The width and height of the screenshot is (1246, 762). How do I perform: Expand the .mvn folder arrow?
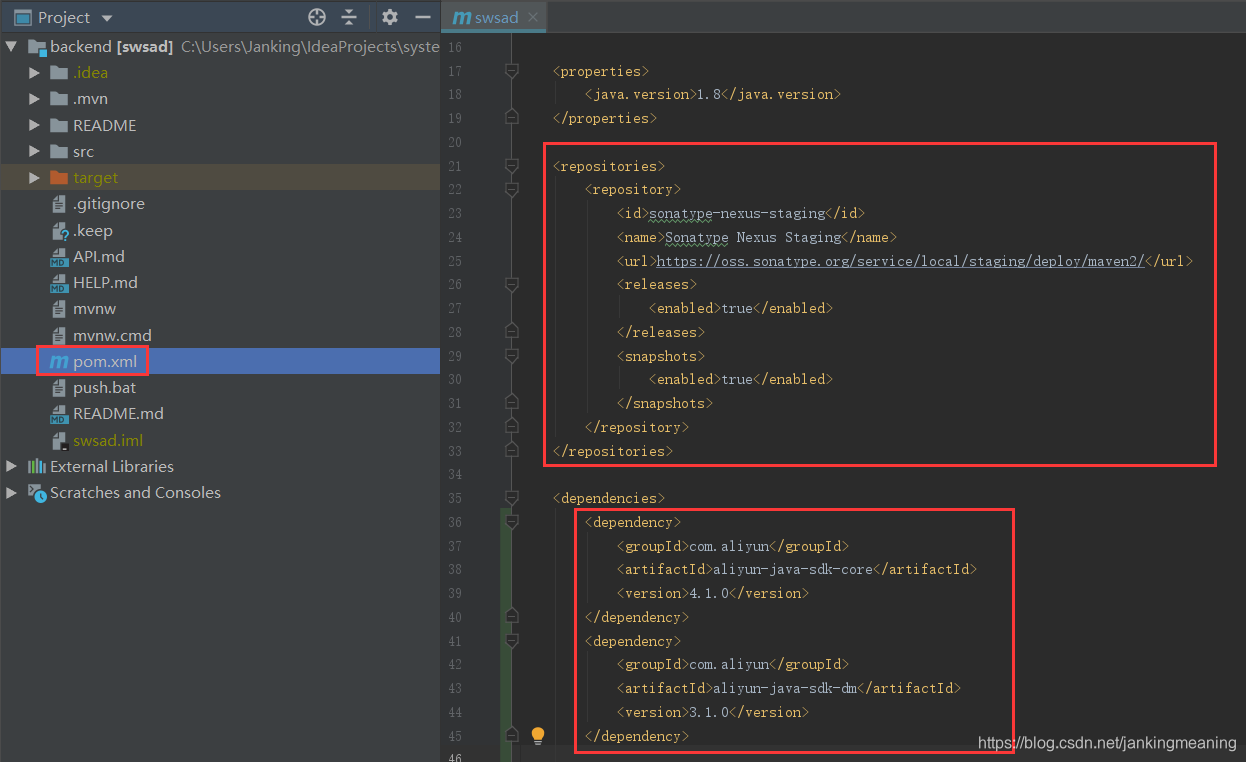click(34, 99)
